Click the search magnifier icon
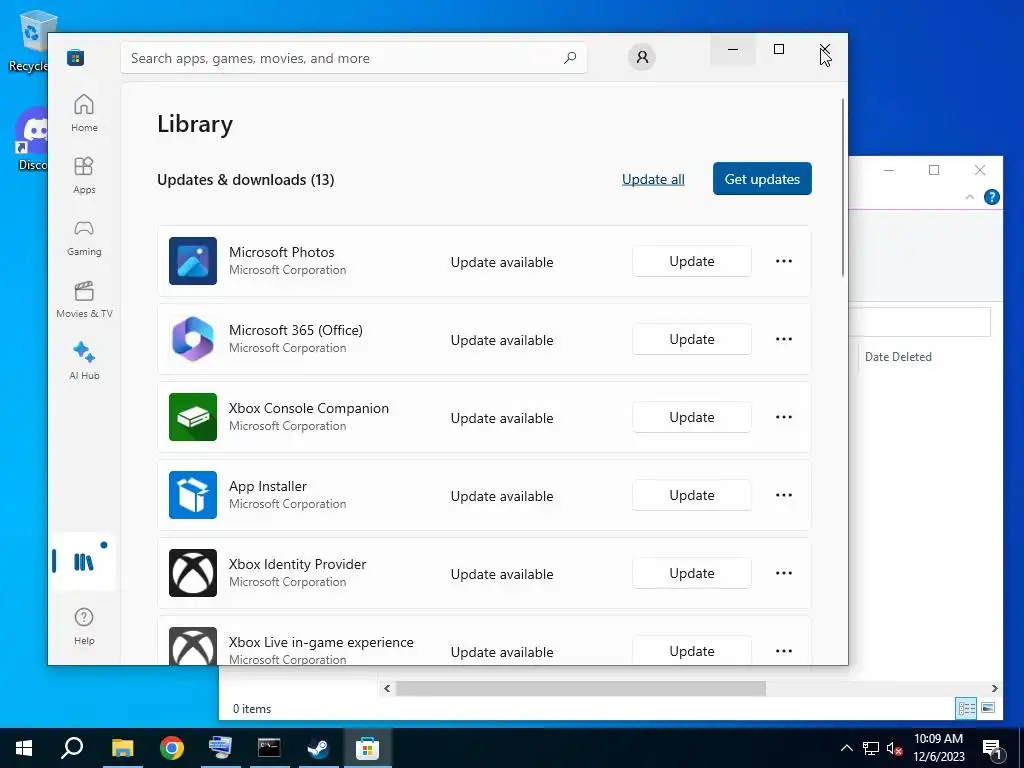This screenshot has width=1024, height=768. point(569,57)
